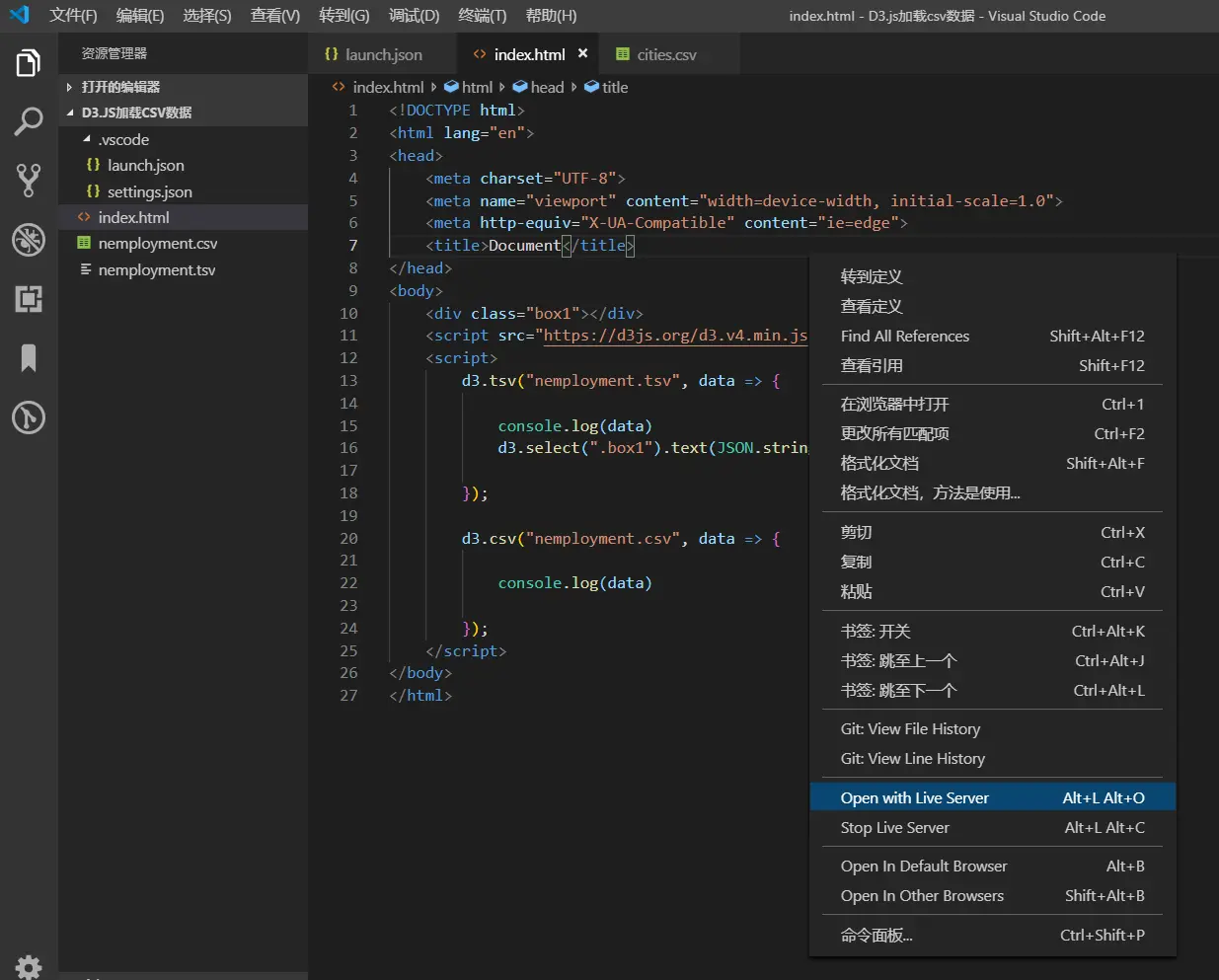Open the Debug view icon

29,240
